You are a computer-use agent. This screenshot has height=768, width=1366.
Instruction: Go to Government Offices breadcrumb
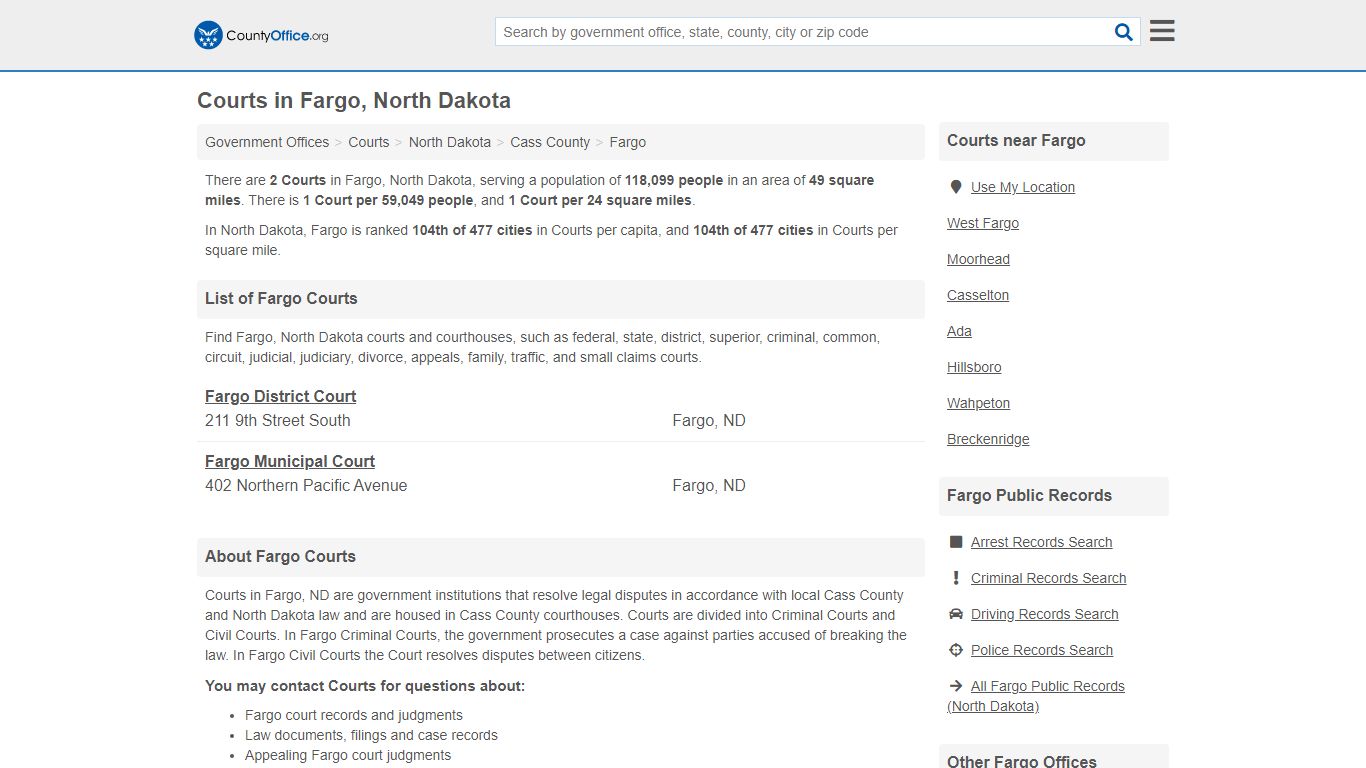click(267, 142)
